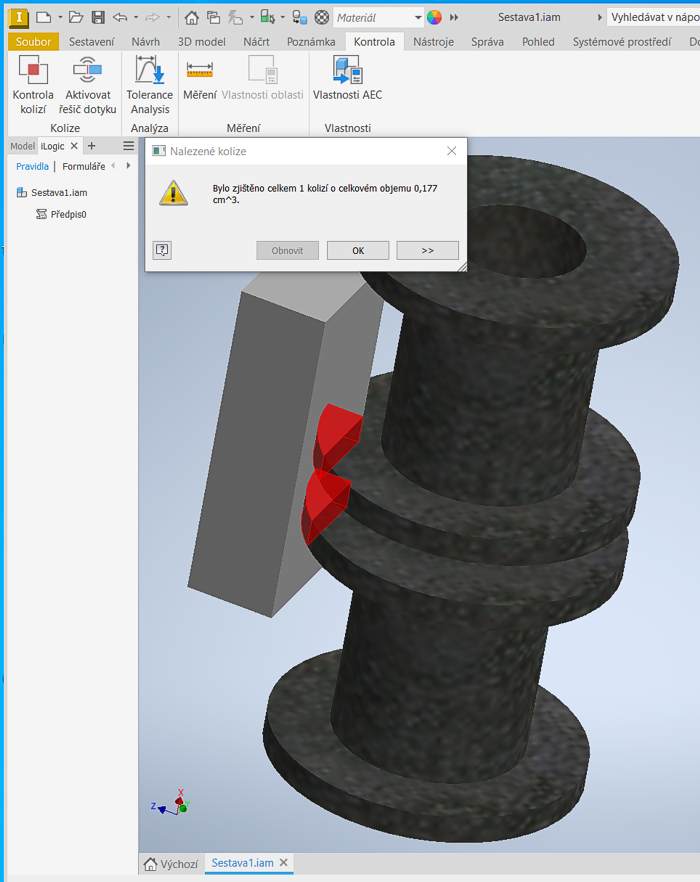700x882 pixels.
Task: Click the Save icon in quick access toolbar
Action: pos(98,17)
